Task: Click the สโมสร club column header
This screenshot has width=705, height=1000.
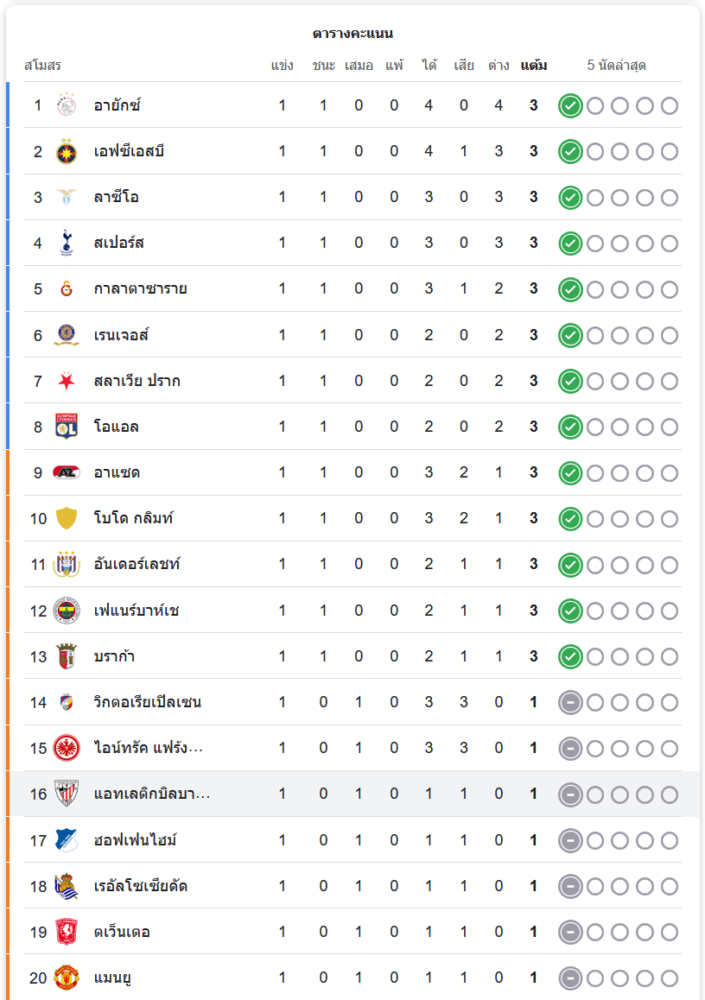Action: pyautogui.click(x=43, y=66)
